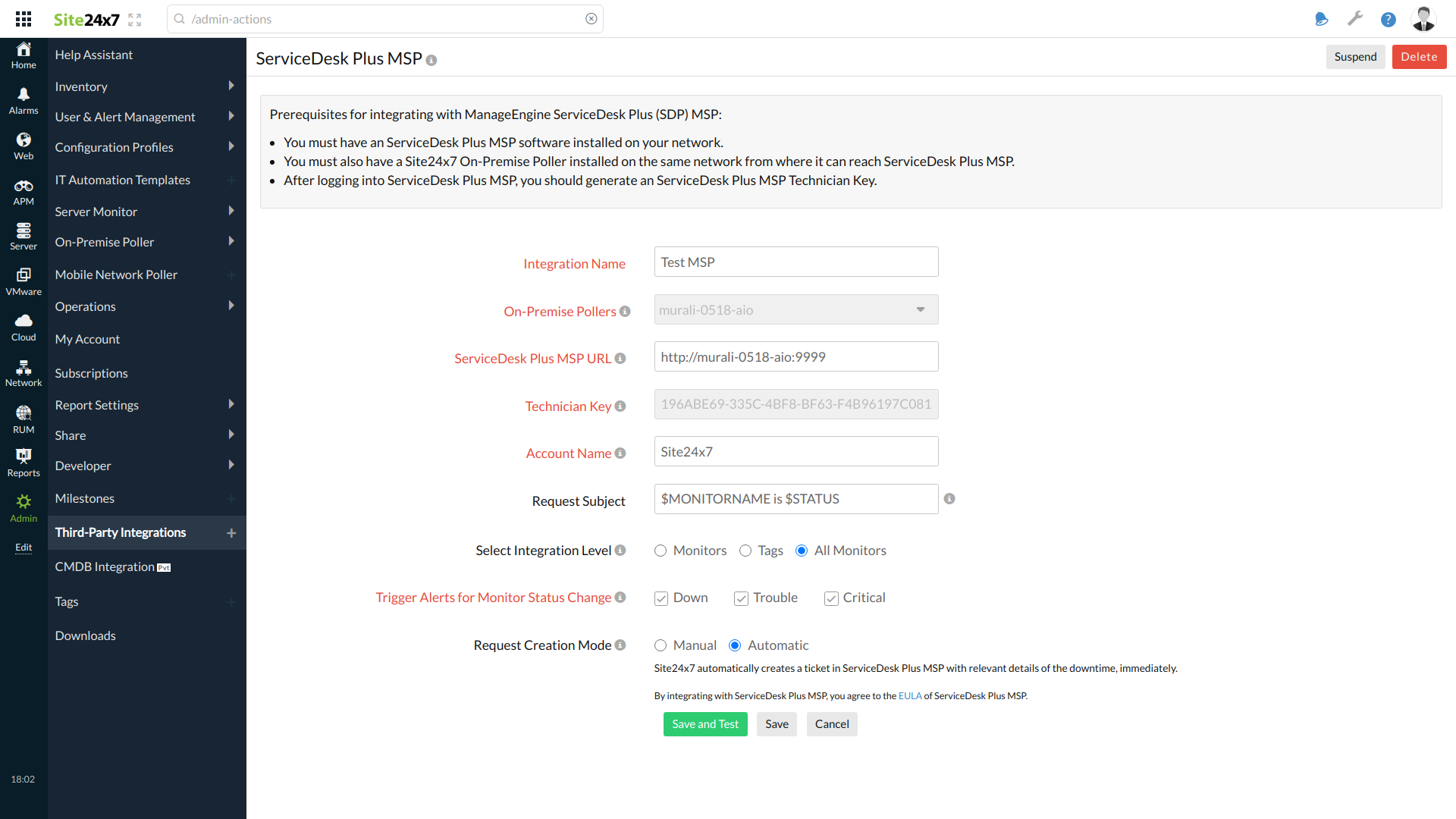Image resolution: width=1456 pixels, height=819 pixels.
Task: Select All Monitors radio button
Action: (801, 550)
